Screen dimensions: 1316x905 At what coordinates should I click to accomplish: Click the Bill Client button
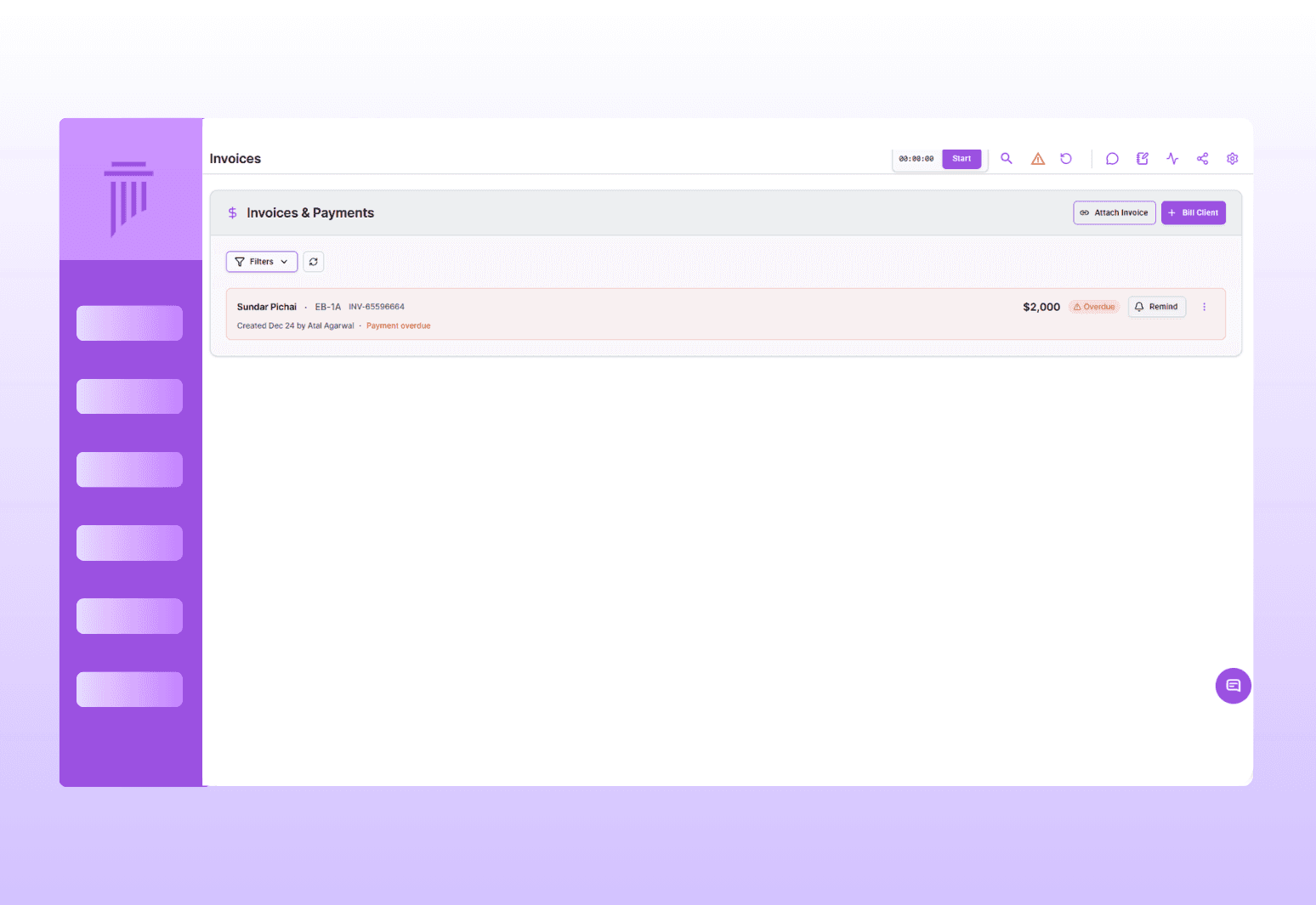[x=1194, y=213]
